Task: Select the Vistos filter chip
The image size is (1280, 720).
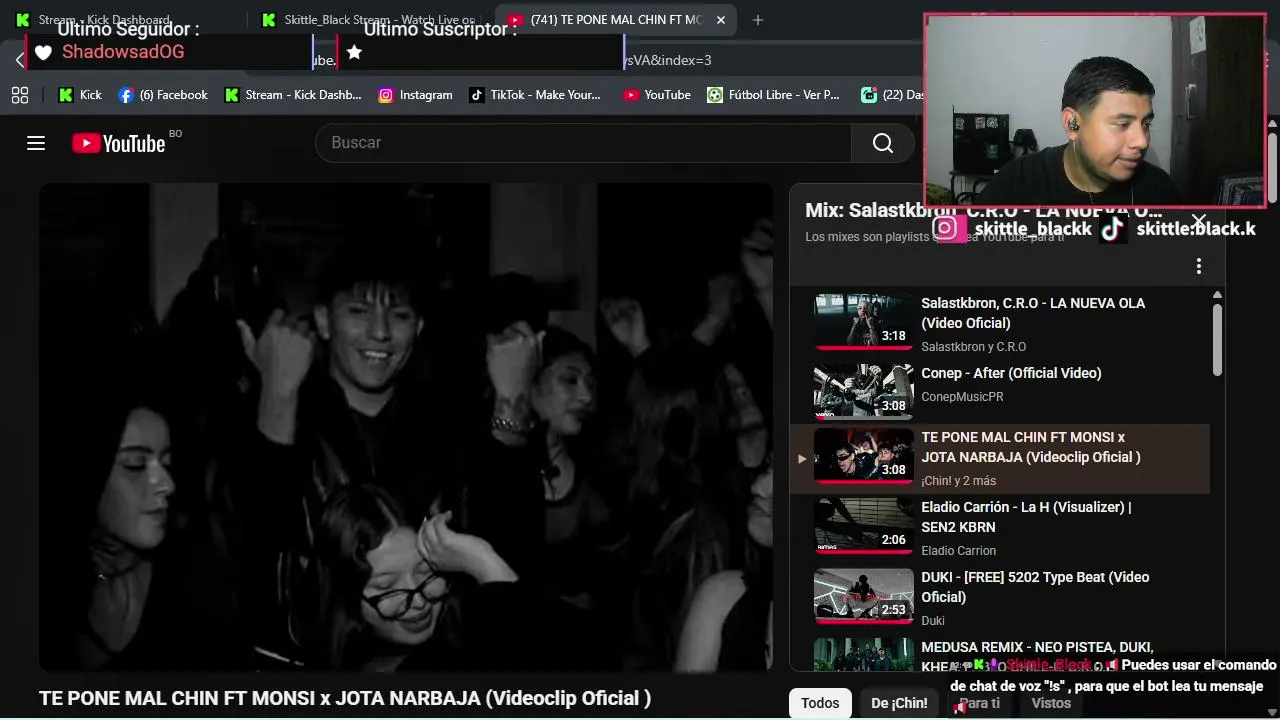Action: click(x=1051, y=703)
